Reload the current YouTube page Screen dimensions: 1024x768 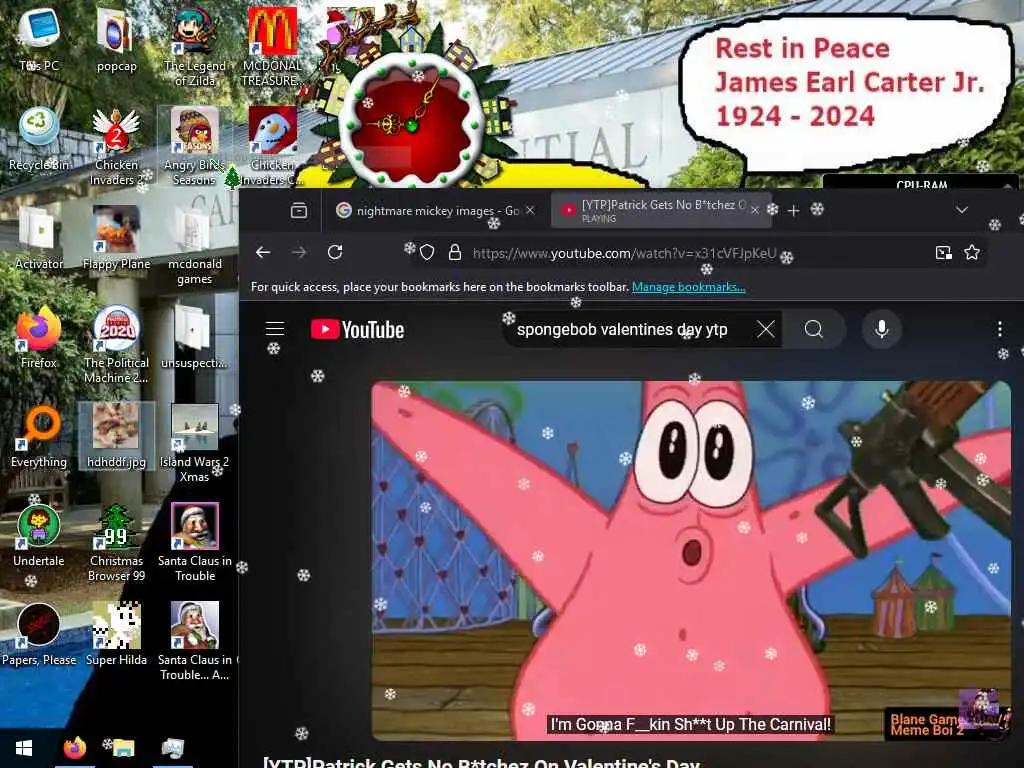(x=335, y=253)
